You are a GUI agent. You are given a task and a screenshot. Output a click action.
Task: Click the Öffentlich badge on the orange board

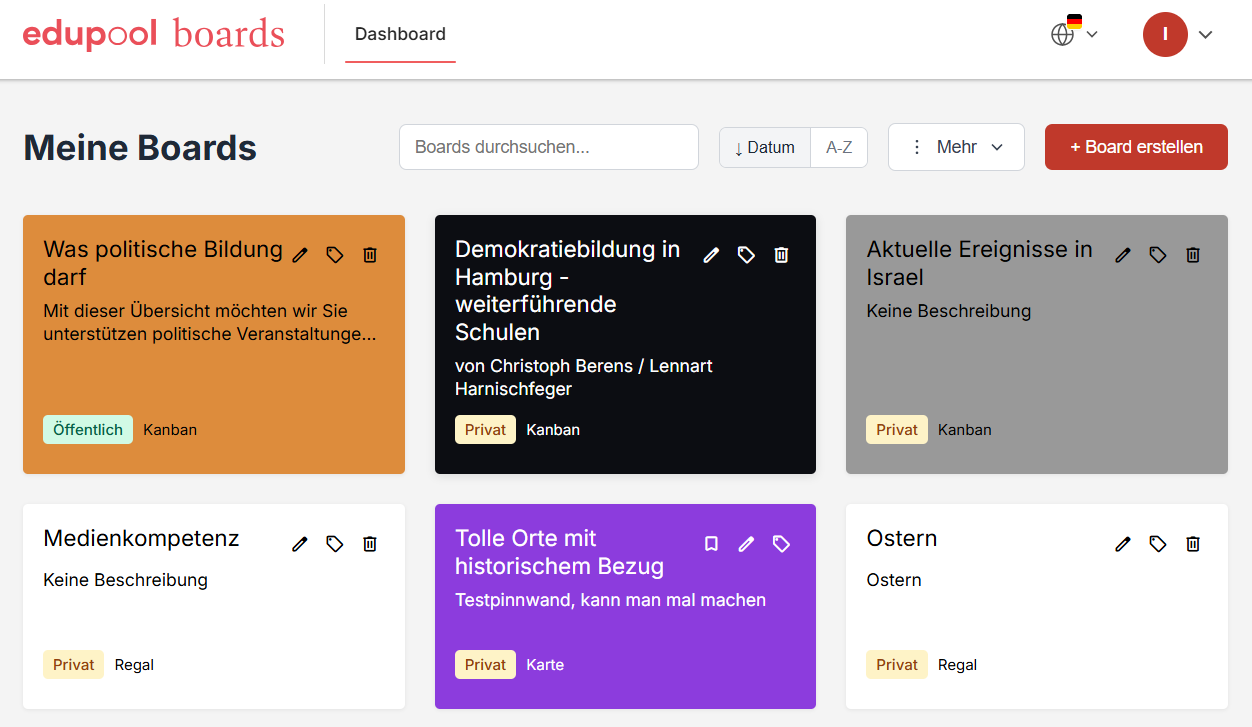pyautogui.click(x=88, y=430)
